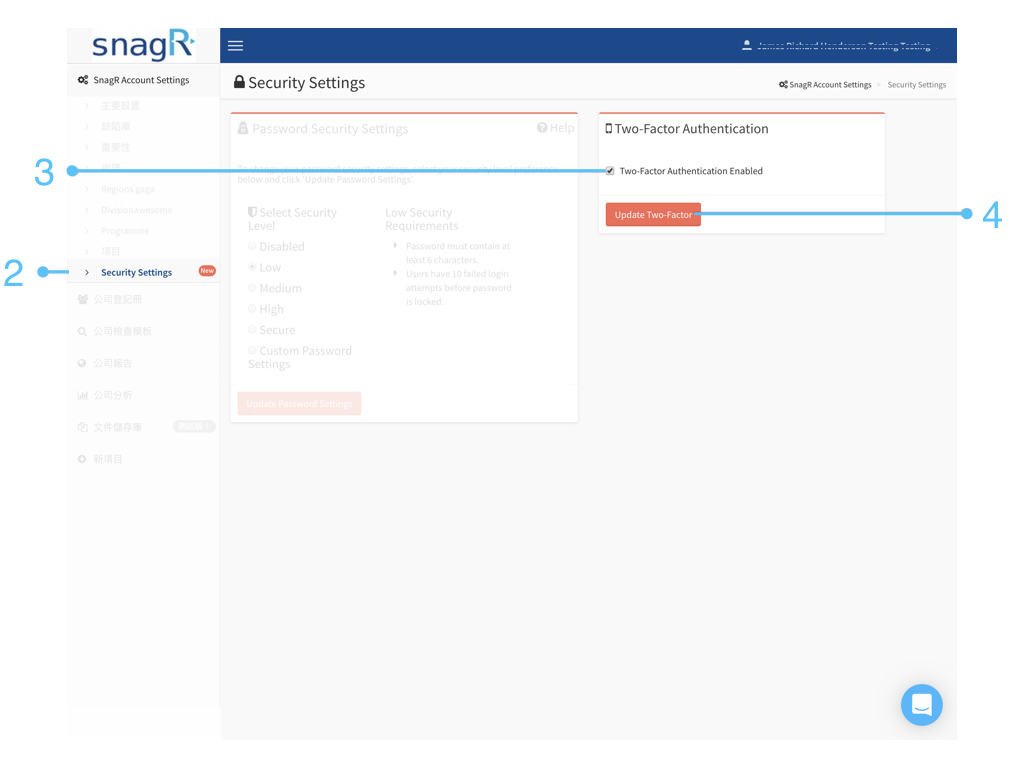The width and height of the screenshot is (1024, 768).
Task: Expand the Divisionawesome chevron
Action: 87,210
